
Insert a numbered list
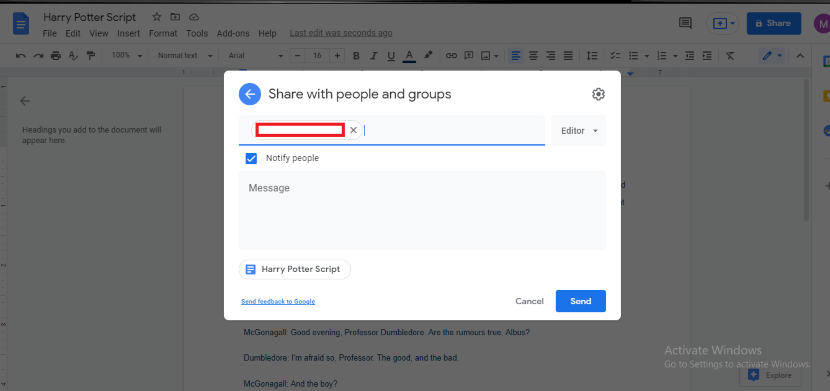coord(661,56)
